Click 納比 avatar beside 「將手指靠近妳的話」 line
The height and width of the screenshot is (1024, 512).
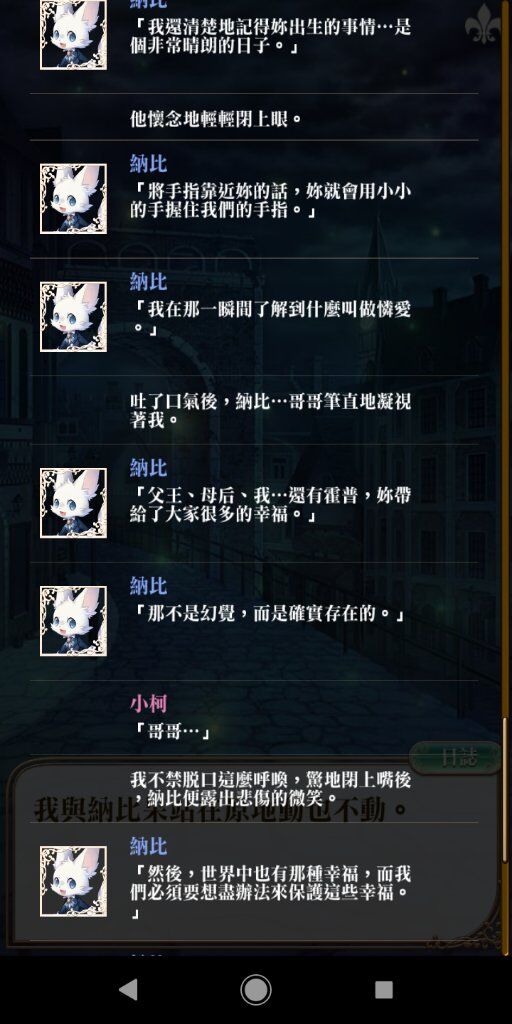[73, 199]
